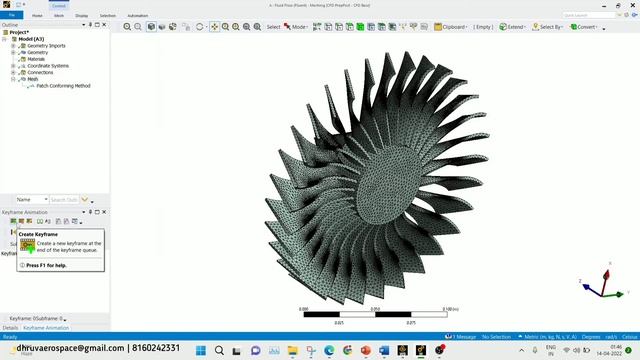
Task: Open Word from taskbar
Action: (384, 351)
